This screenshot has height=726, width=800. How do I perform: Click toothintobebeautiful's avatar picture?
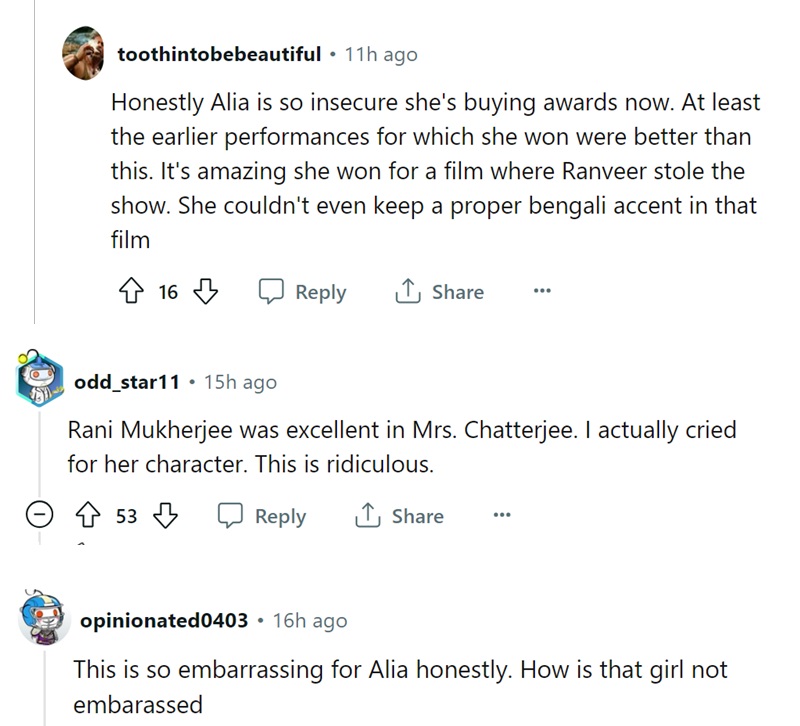pos(86,52)
